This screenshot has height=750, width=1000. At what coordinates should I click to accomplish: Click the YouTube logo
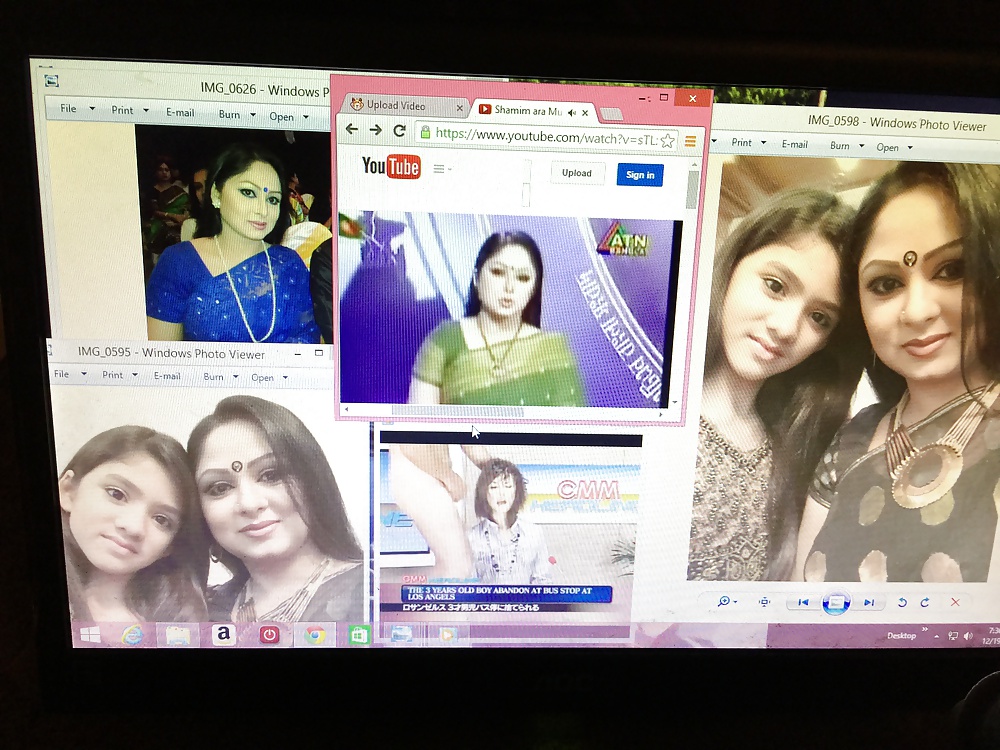click(391, 166)
